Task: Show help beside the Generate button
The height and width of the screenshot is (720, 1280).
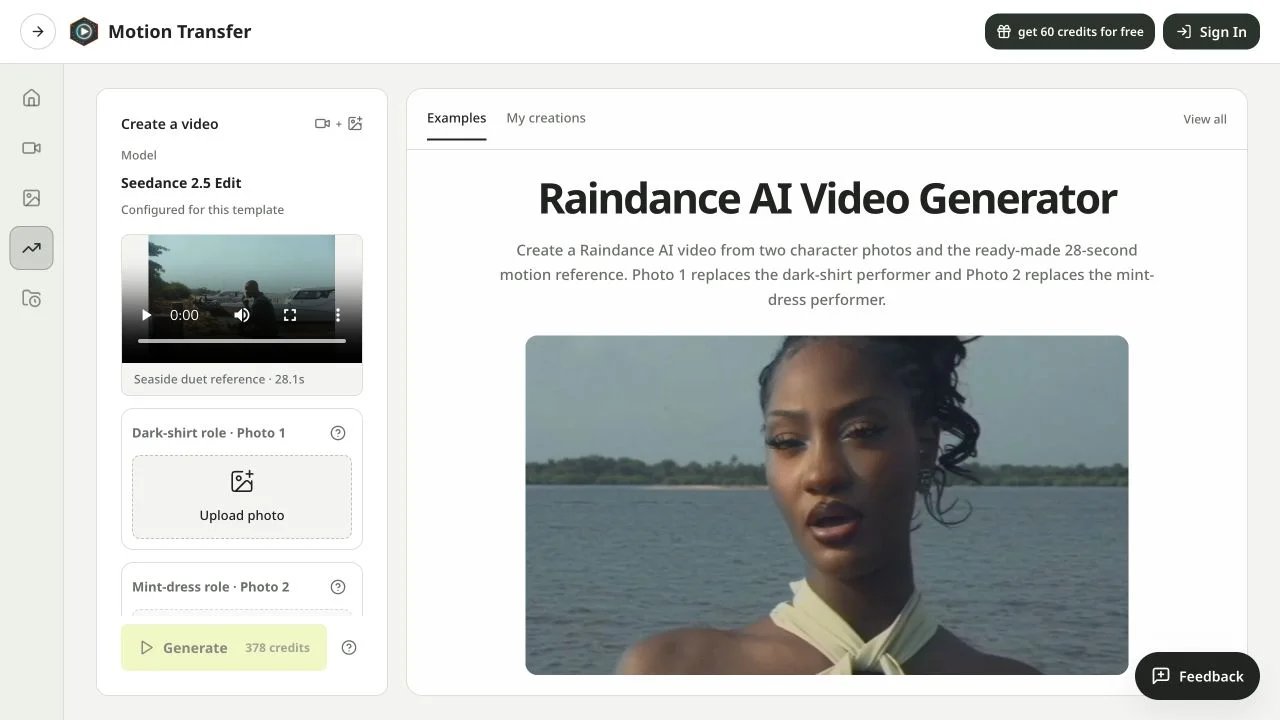Action: tap(349, 648)
